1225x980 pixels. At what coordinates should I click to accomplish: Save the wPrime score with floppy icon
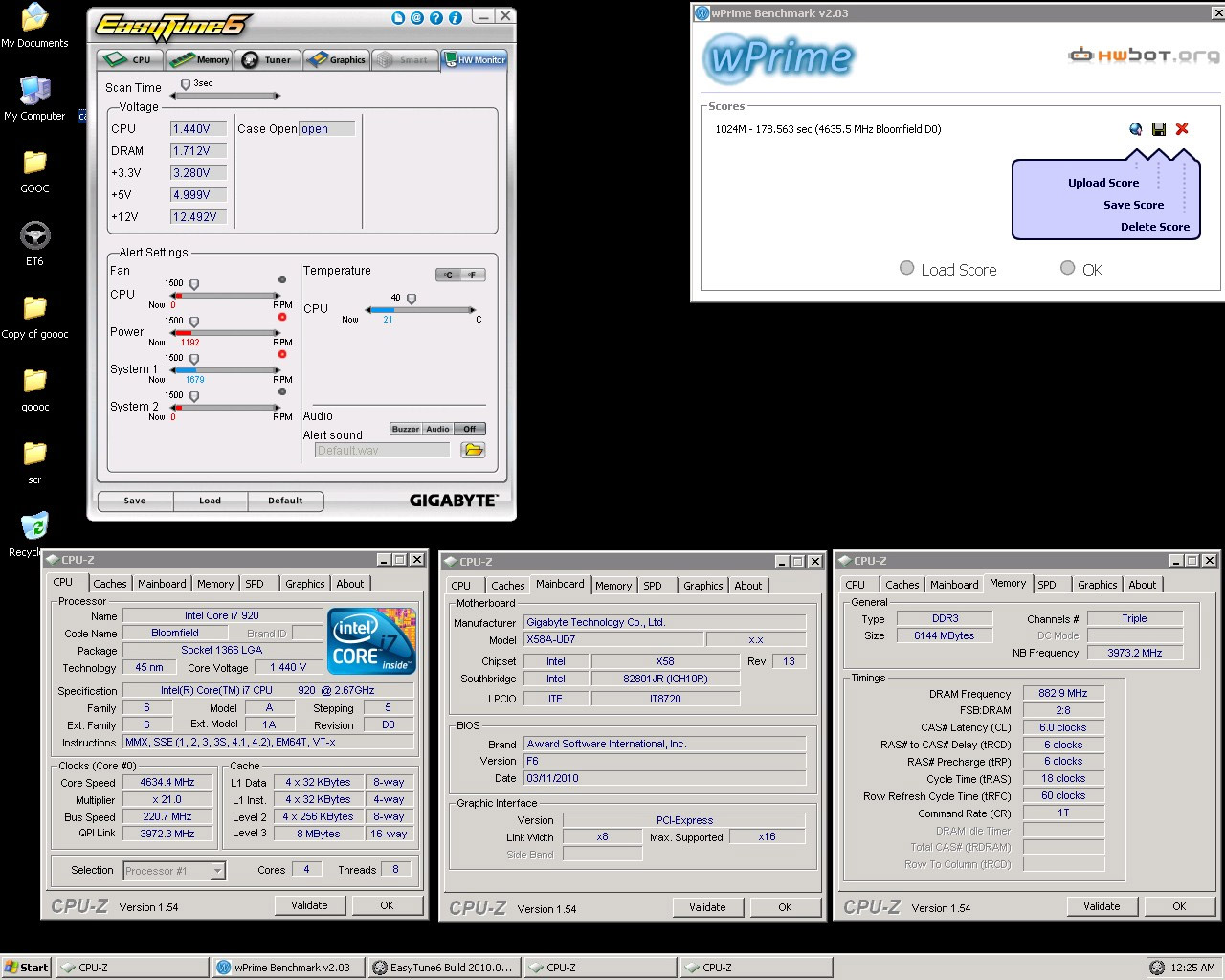coord(1159,129)
